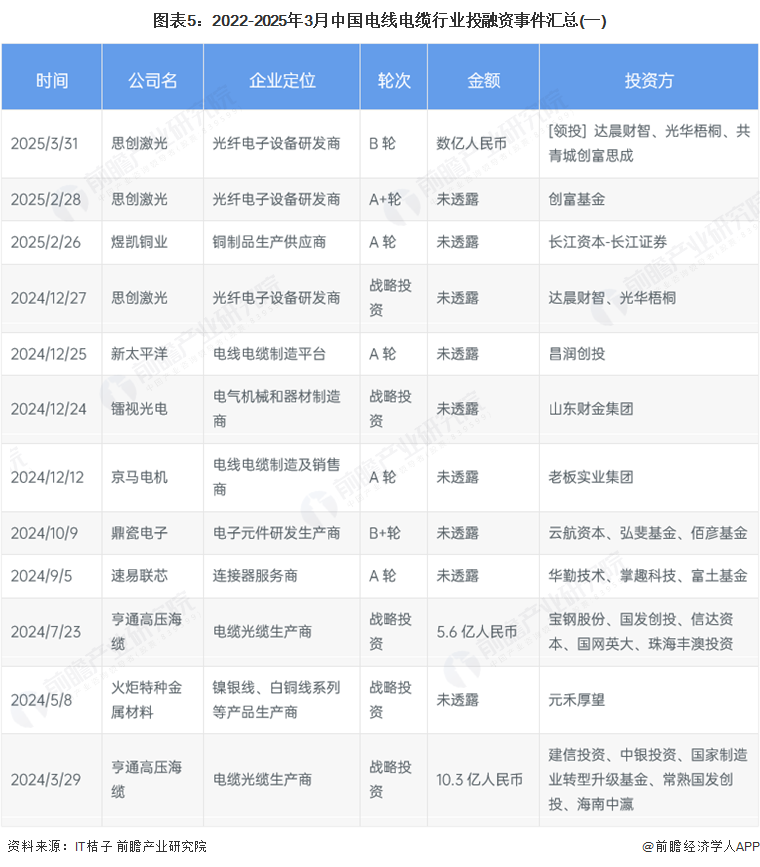Image resolution: width=760 pixels, height=867 pixels.
Task: Click investor 创富基金
Action: point(577,200)
